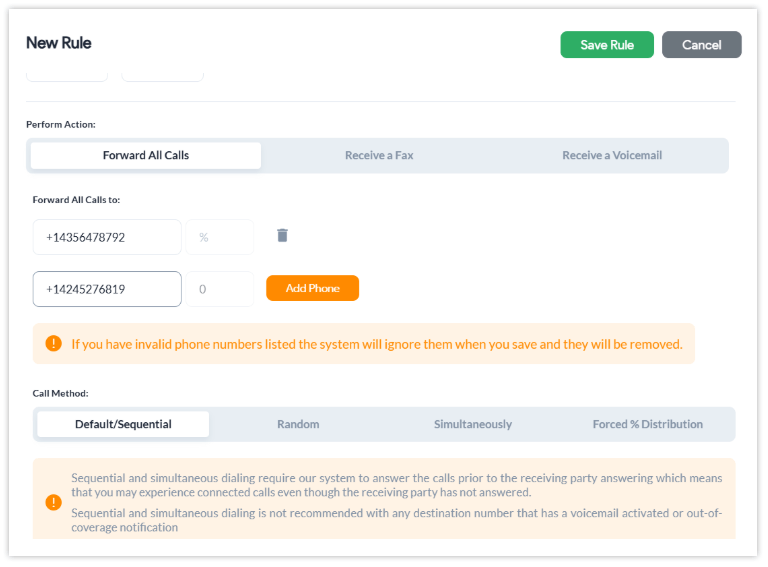Delete phone number +14356478792 with trash icon

point(282,236)
